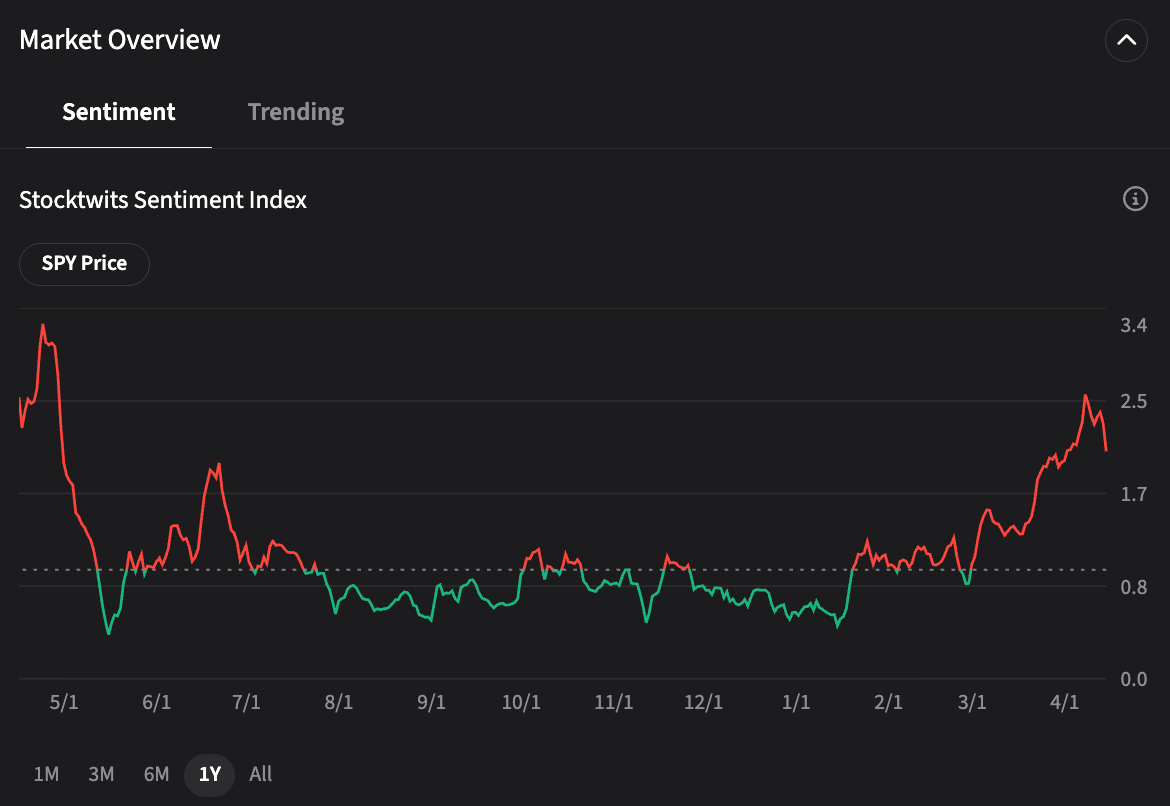Select the 1Y time range
This screenshot has height=806, width=1170.
click(210, 775)
